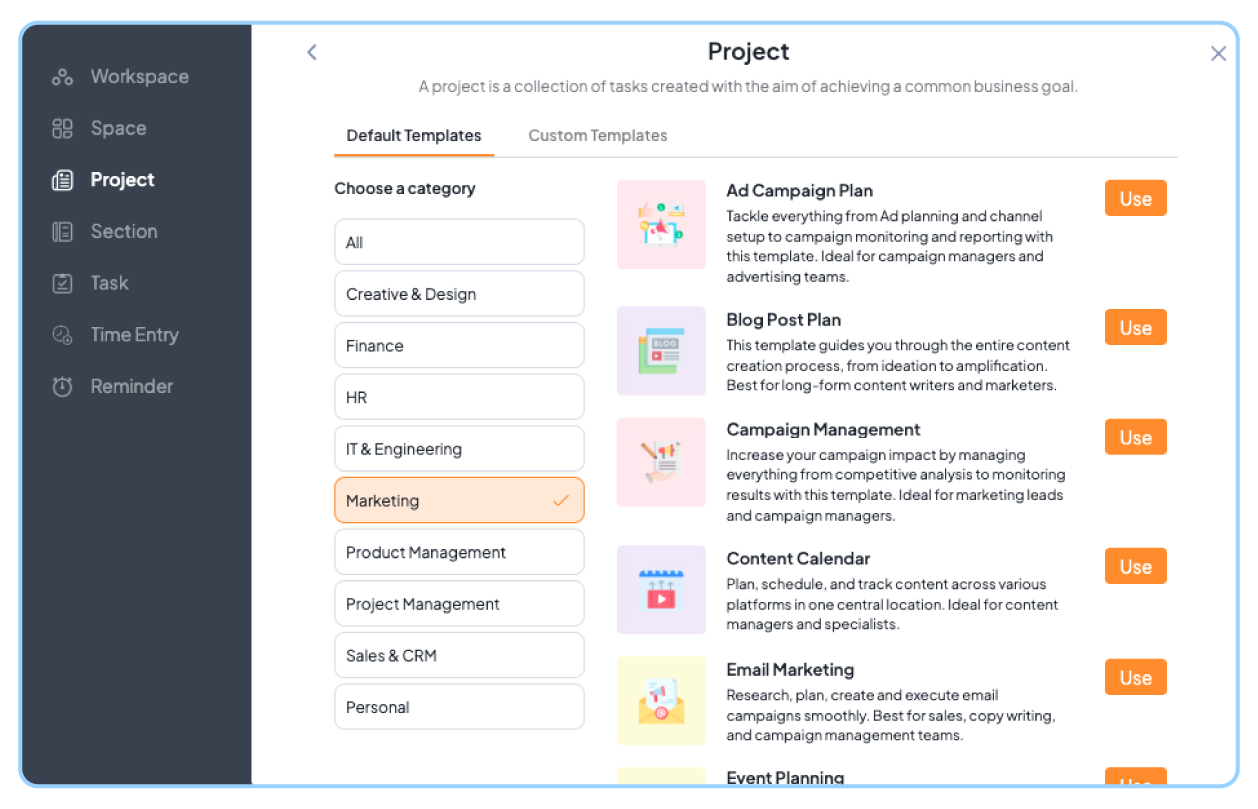Choose the HR category
This screenshot has width=1258, height=809.
[x=459, y=397]
